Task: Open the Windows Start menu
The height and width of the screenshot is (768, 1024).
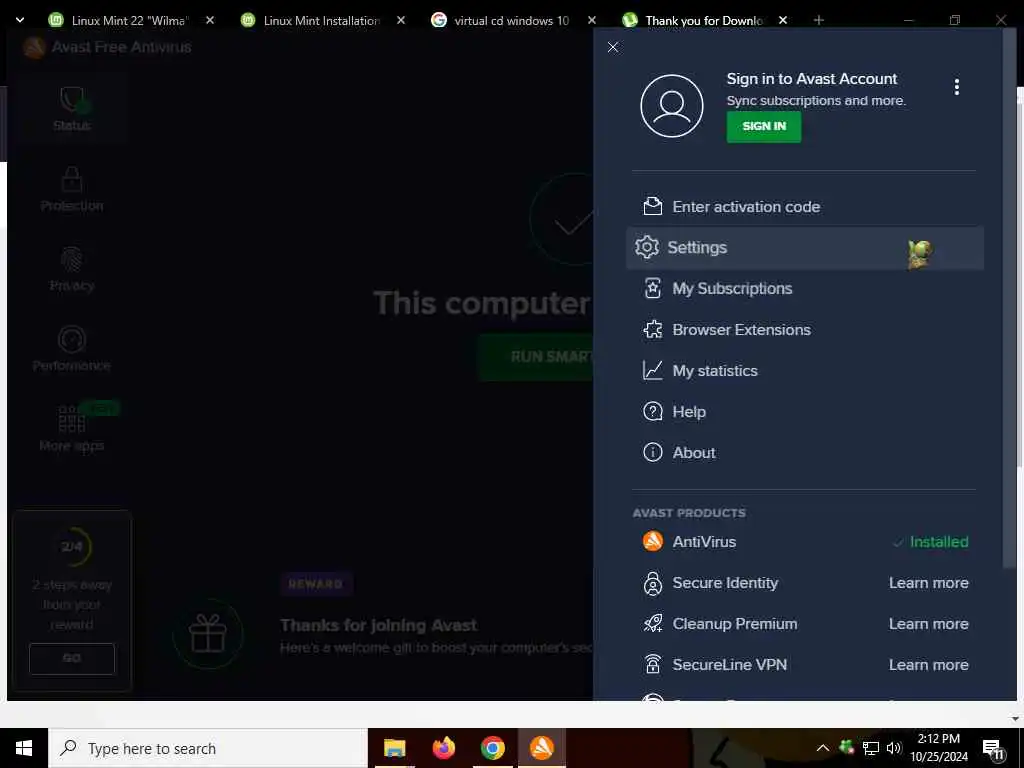Action: pyautogui.click(x=24, y=748)
